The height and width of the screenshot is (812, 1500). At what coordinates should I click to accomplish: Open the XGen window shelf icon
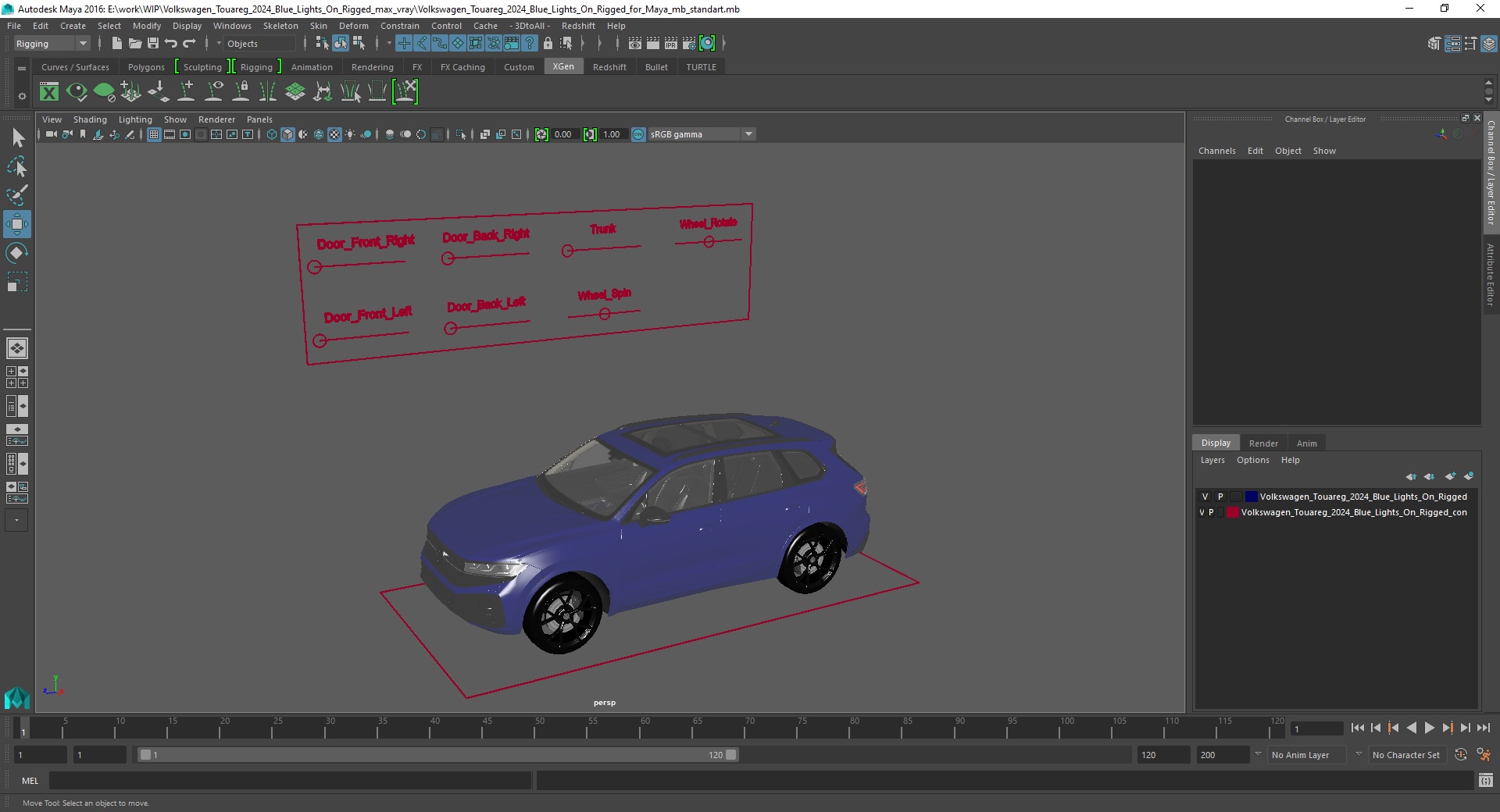point(49,92)
